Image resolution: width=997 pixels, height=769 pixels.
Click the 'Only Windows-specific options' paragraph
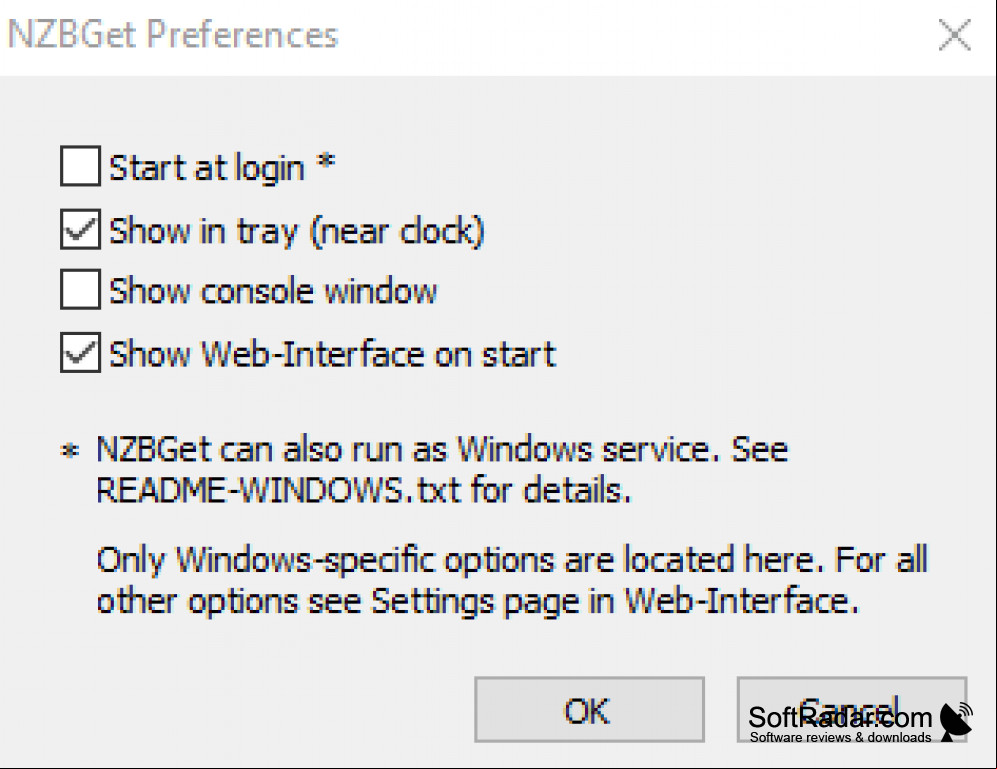512,580
